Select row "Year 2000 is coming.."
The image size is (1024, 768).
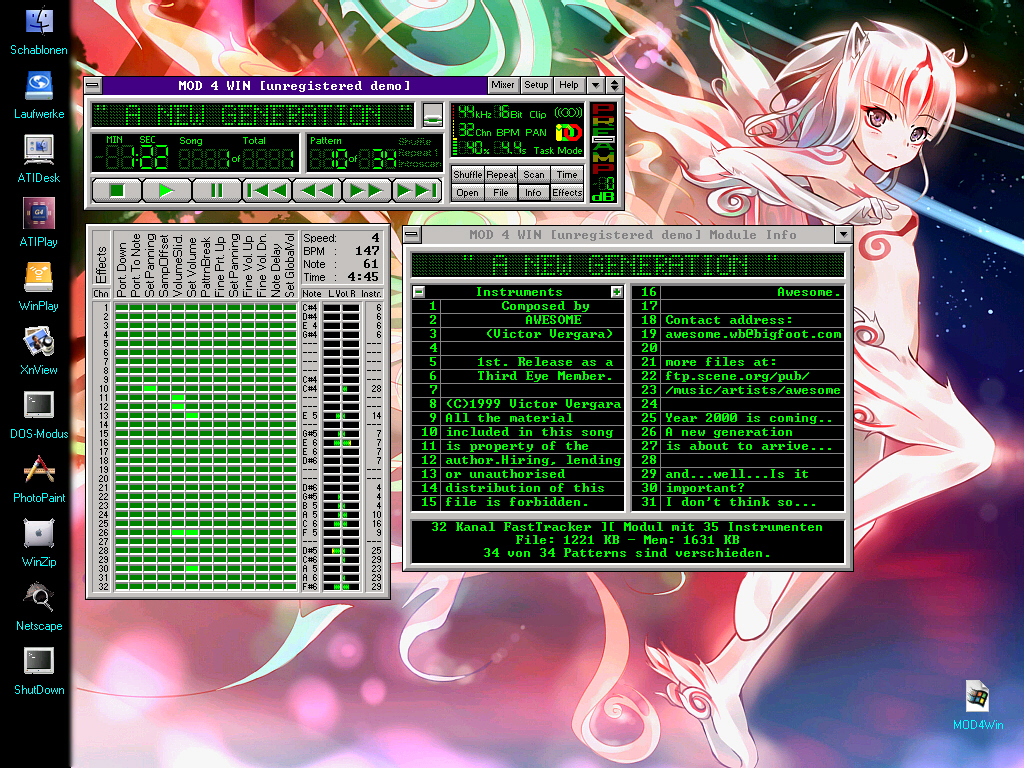(738, 418)
